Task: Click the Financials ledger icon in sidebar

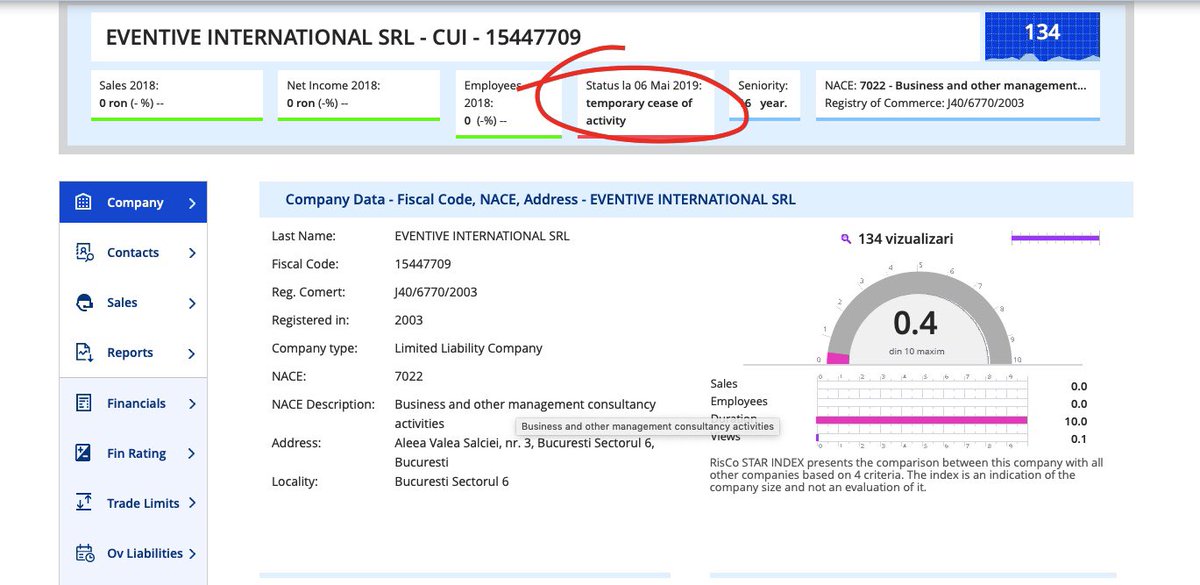Action: click(x=84, y=403)
